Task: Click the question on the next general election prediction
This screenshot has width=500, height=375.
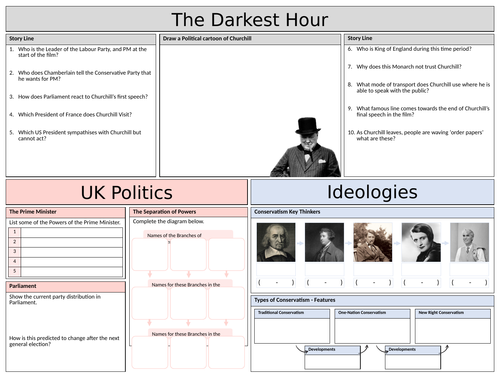Action: (x=64, y=341)
